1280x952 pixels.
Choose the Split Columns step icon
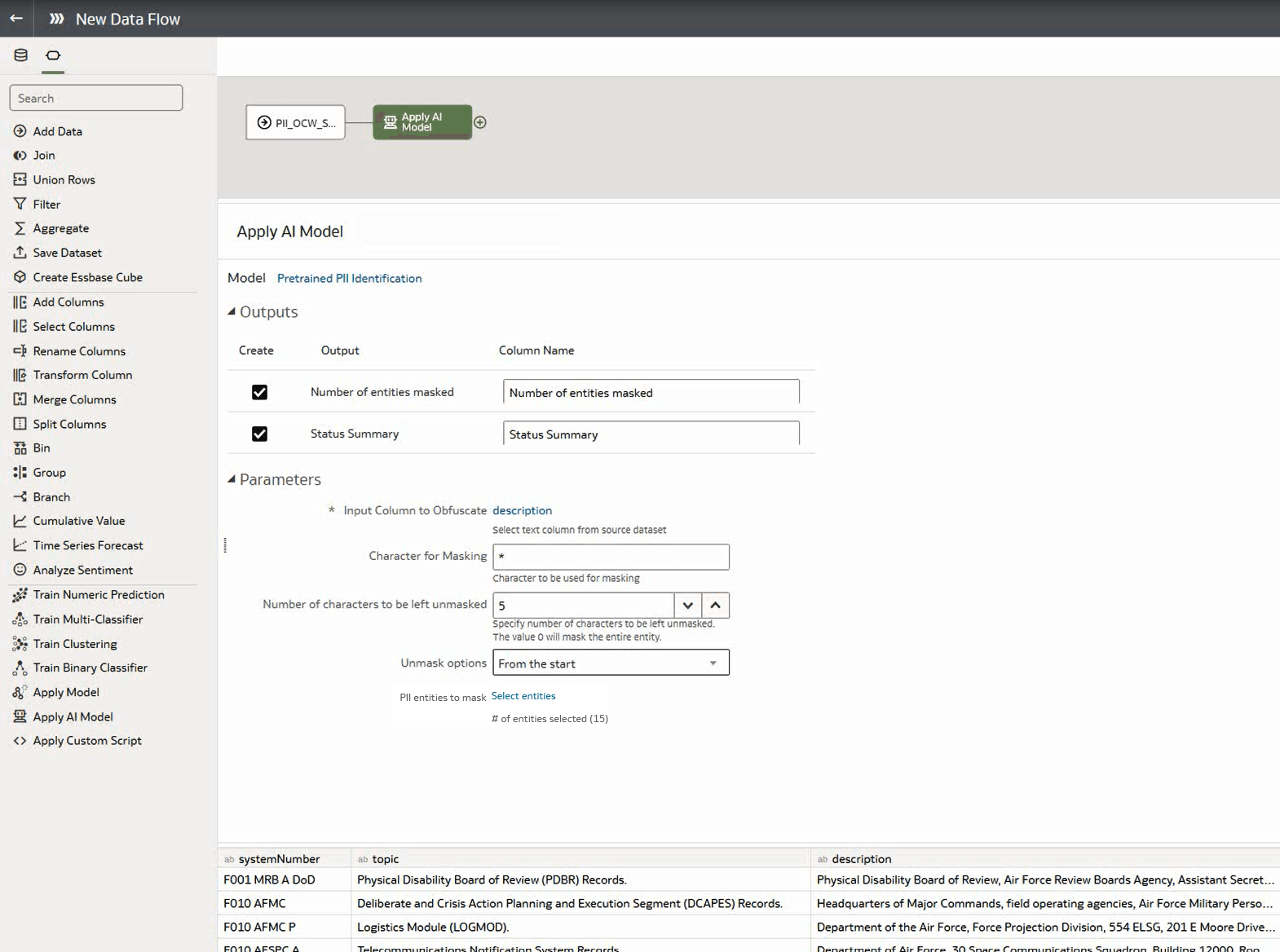point(20,424)
